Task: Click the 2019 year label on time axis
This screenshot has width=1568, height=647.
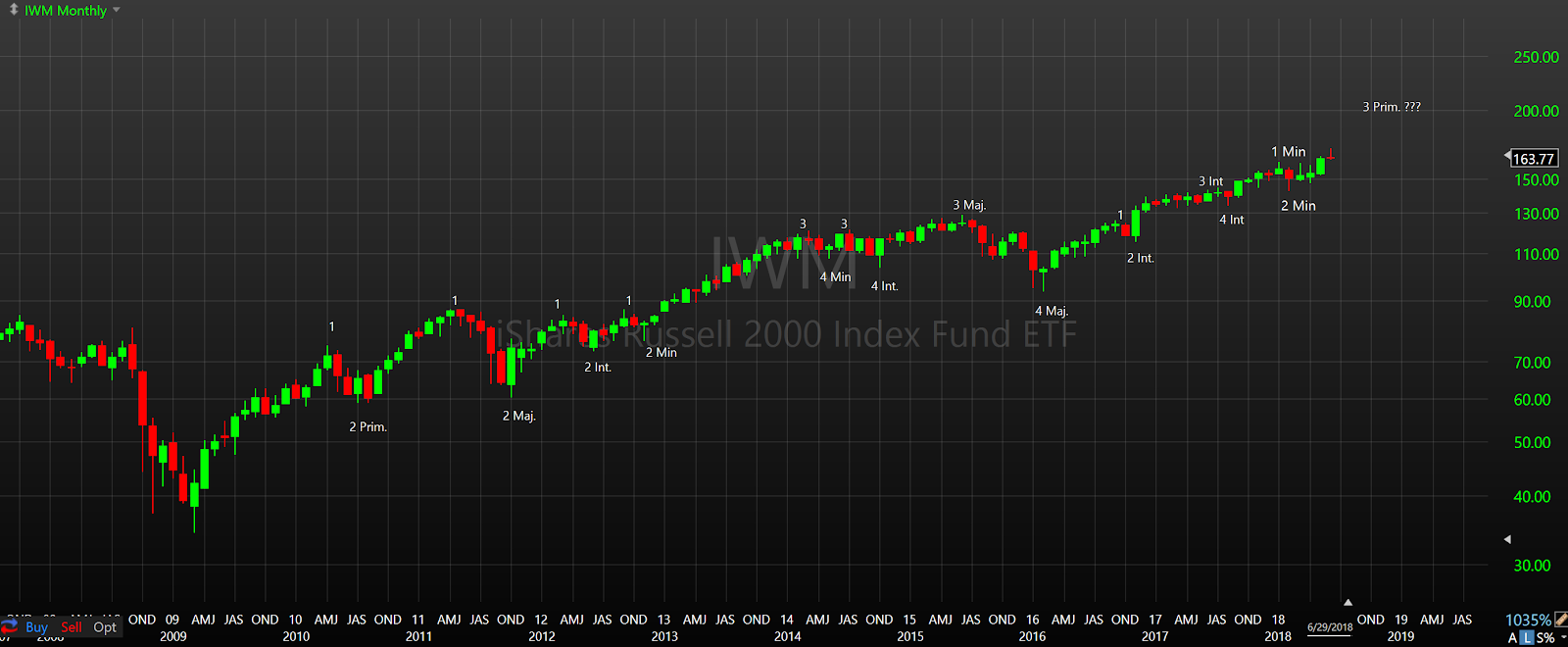Action: (1401, 637)
